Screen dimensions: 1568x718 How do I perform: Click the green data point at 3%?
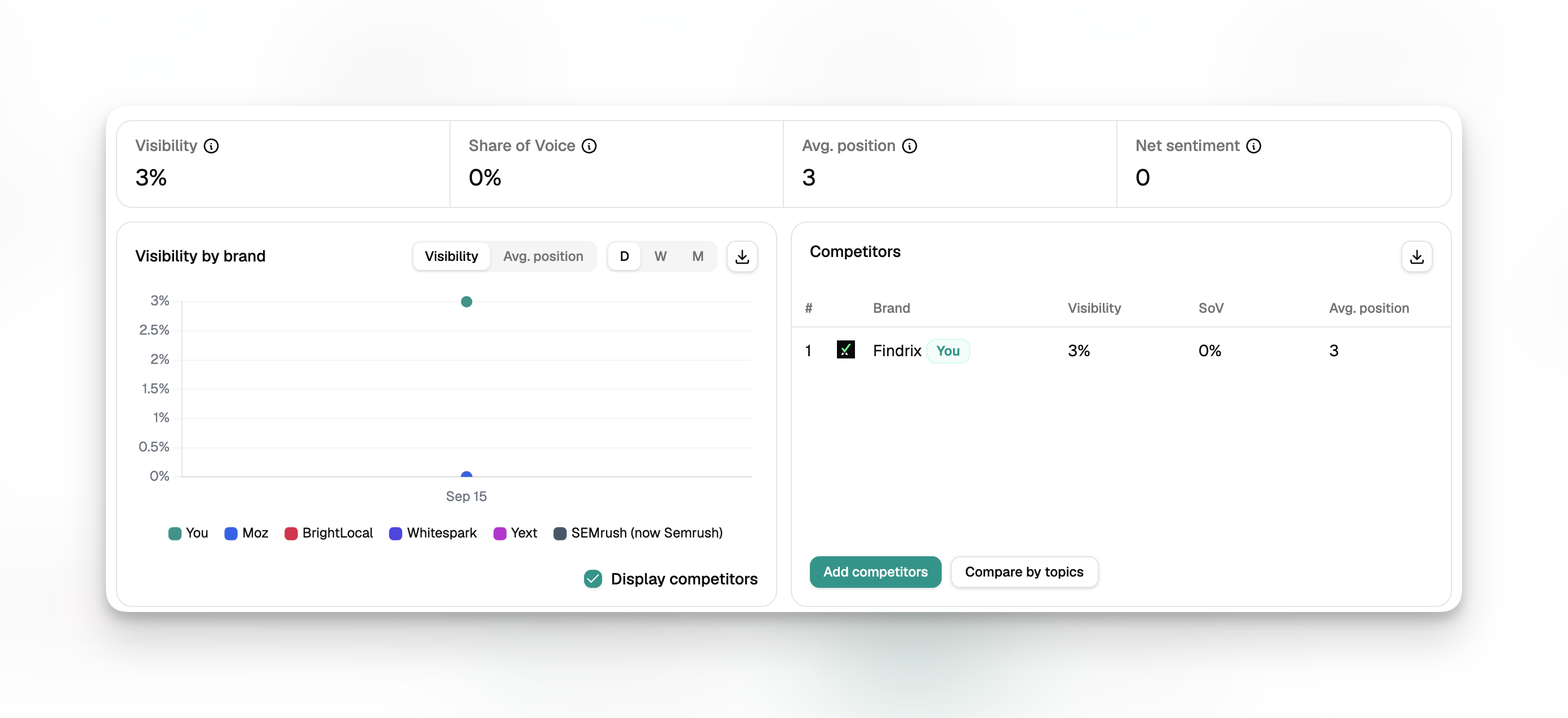pyautogui.click(x=466, y=302)
